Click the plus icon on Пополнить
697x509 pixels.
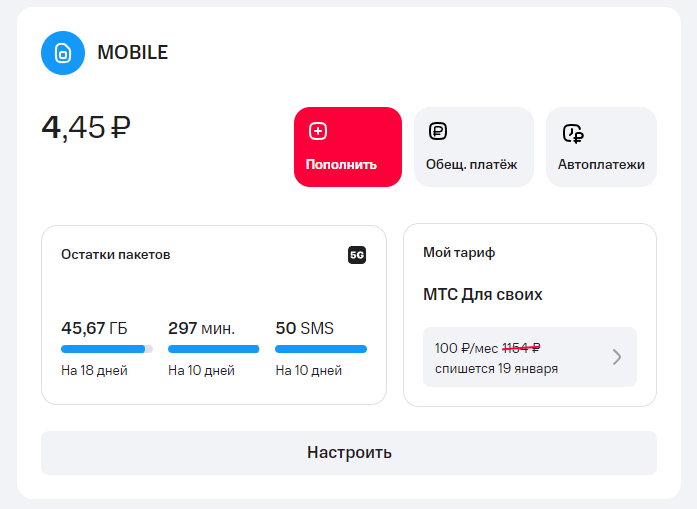coord(318,131)
